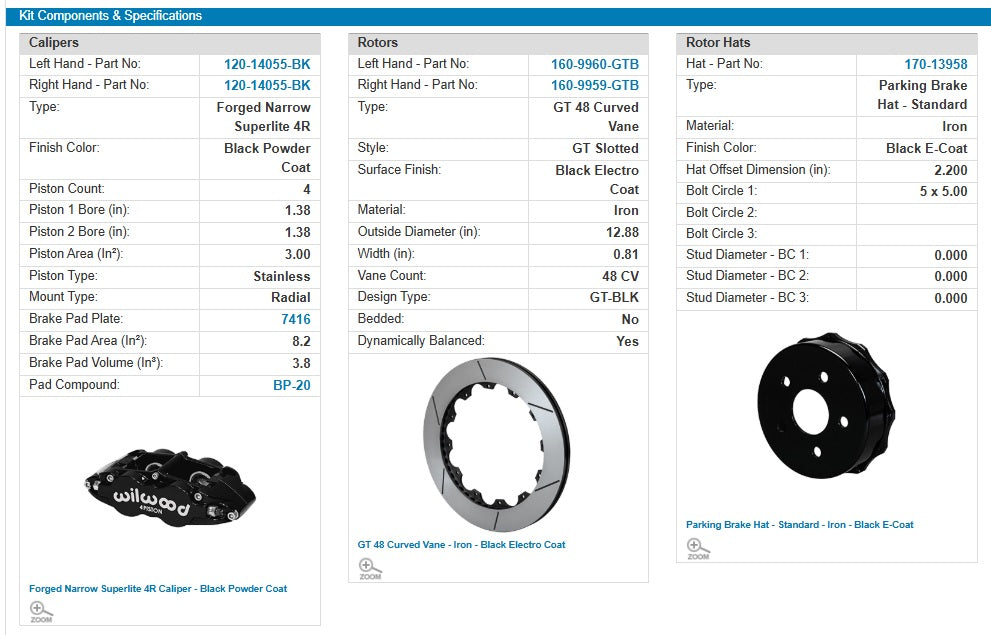This screenshot has height=635, width=991.
Task: Click zoom icon under rotor image
Action: click(x=370, y=568)
